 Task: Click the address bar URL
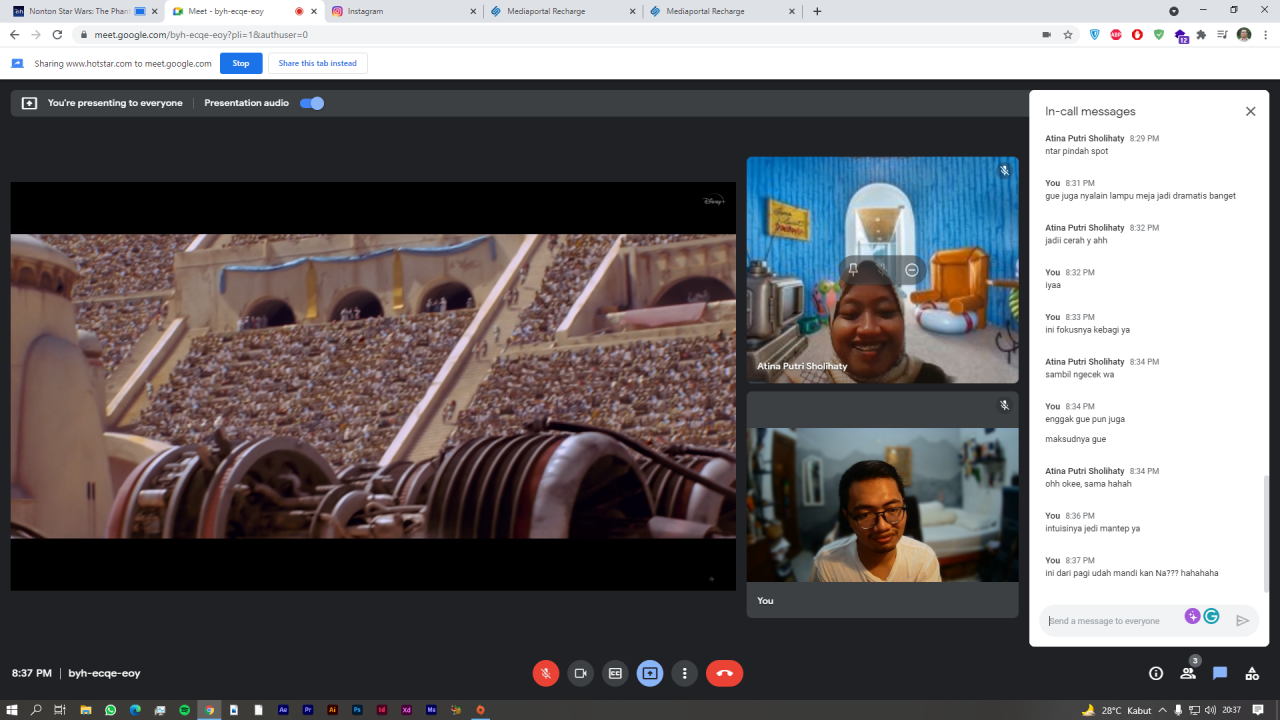pos(201,34)
